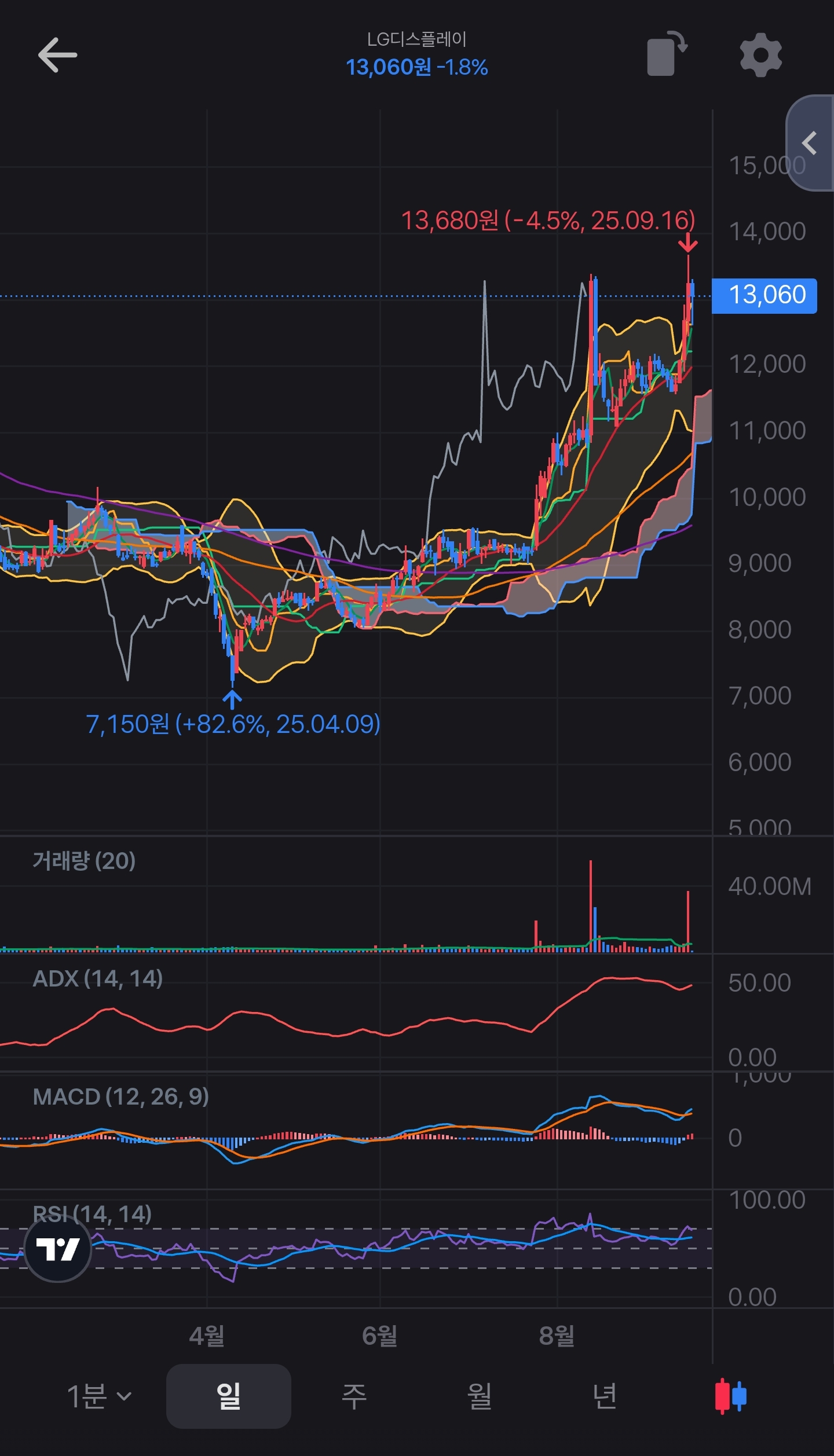Tap the high label 13,680원 (-4.5%, 25.09.16)
The image size is (834, 1456).
pos(548,221)
